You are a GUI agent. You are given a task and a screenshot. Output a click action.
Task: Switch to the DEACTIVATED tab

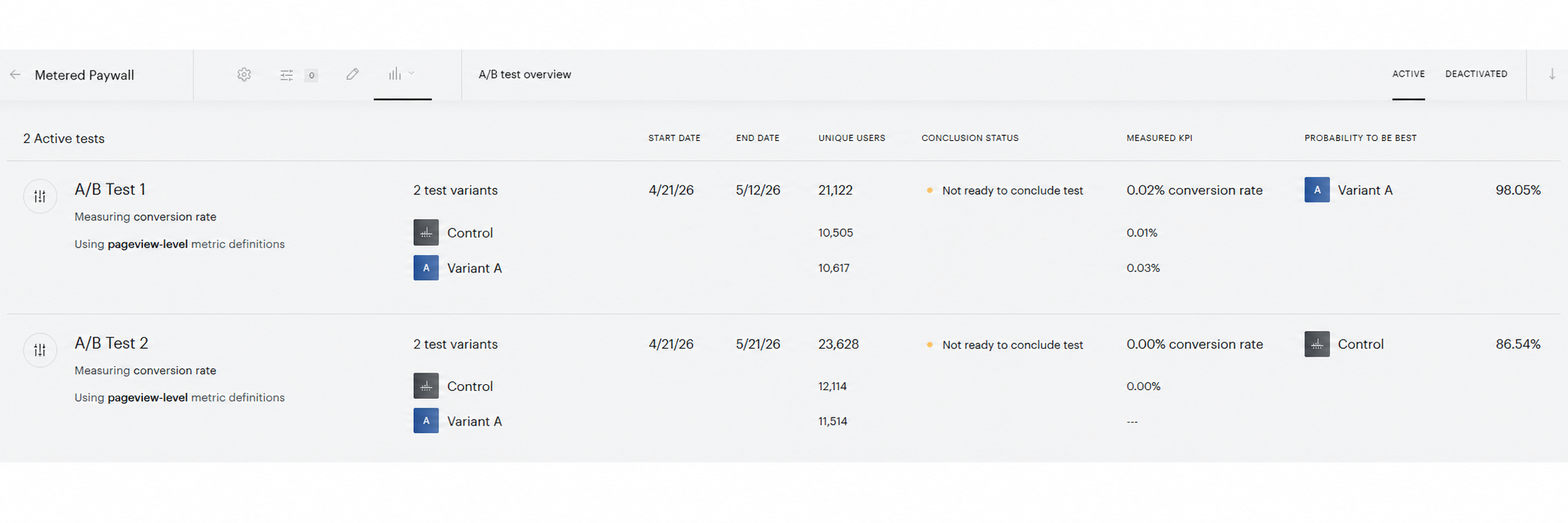click(1476, 74)
